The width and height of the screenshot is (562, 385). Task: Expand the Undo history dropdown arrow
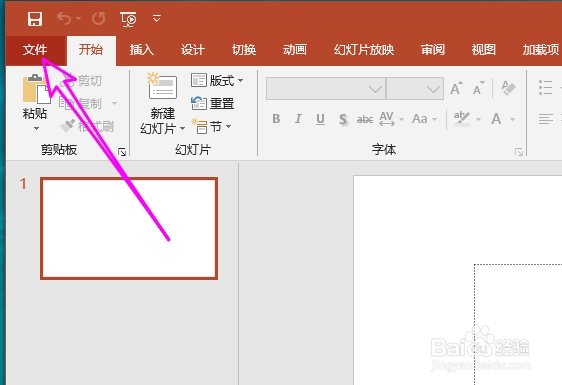pyautogui.click(x=78, y=19)
